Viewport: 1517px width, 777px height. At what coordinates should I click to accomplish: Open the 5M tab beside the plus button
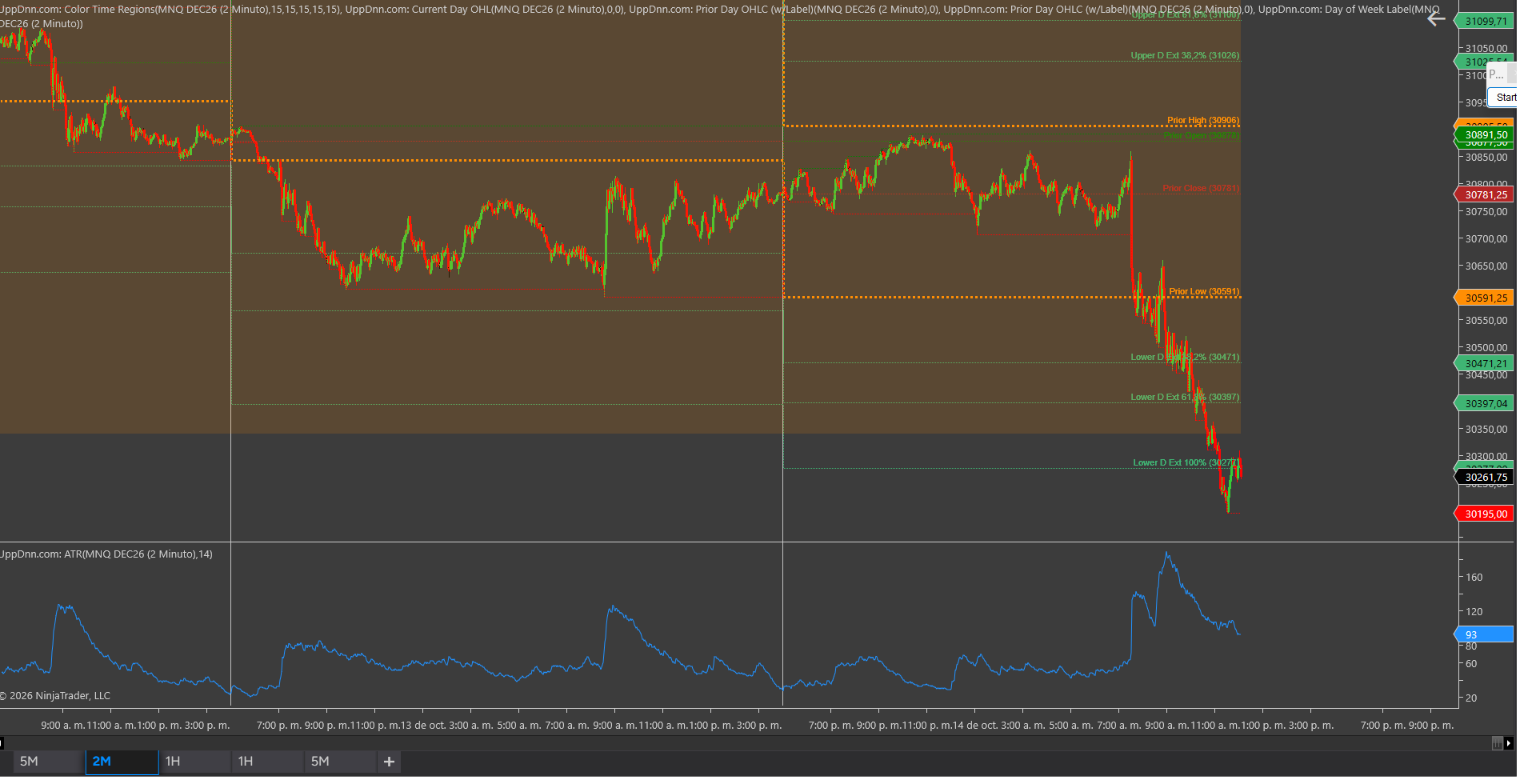click(x=340, y=762)
